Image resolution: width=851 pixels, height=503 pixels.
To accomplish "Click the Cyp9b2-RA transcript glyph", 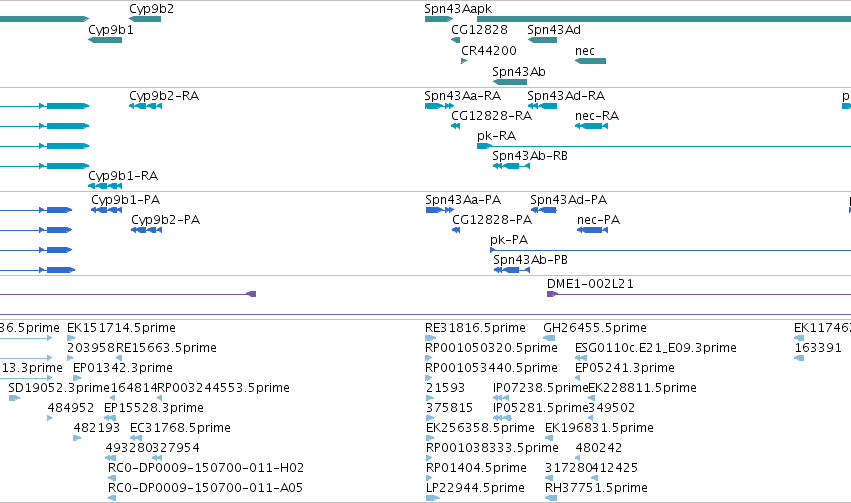I will click(x=145, y=106).
